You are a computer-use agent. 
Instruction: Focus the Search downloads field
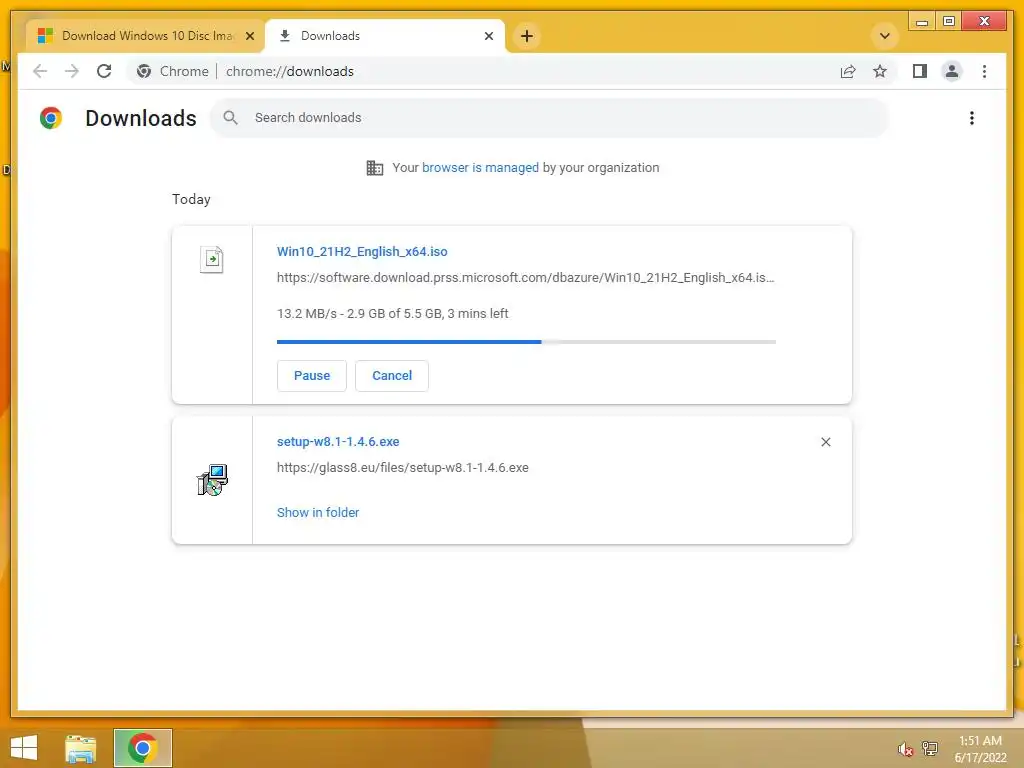pos(549,118)
